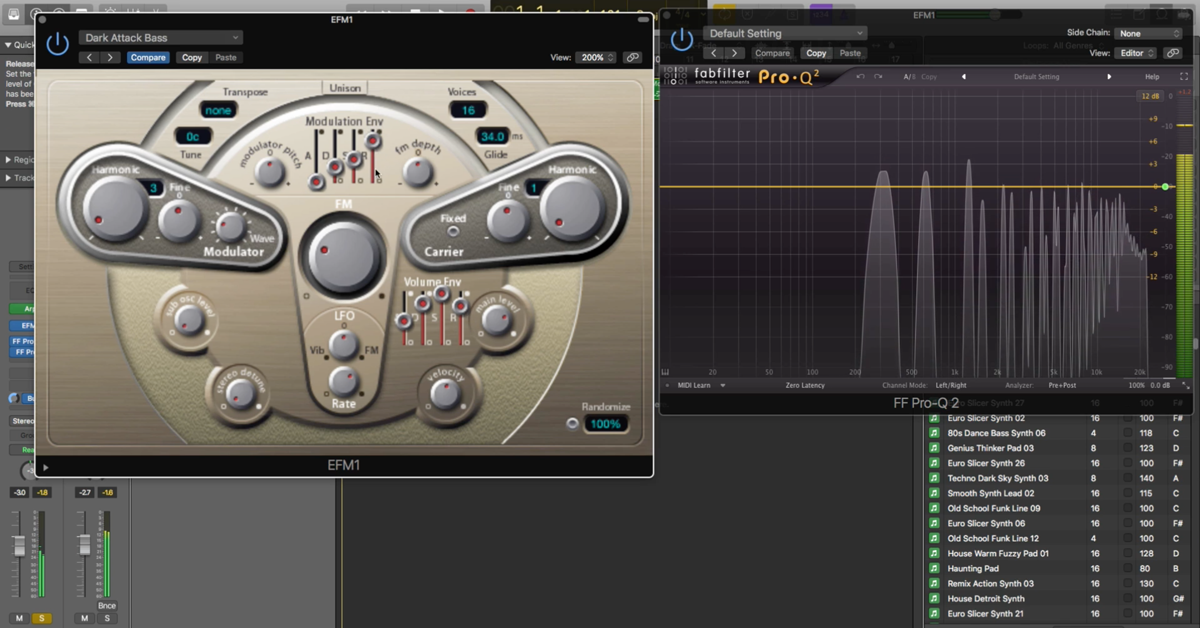Click the LFO Rate knob
This screenshot has width=1200, height=628.
343,381
